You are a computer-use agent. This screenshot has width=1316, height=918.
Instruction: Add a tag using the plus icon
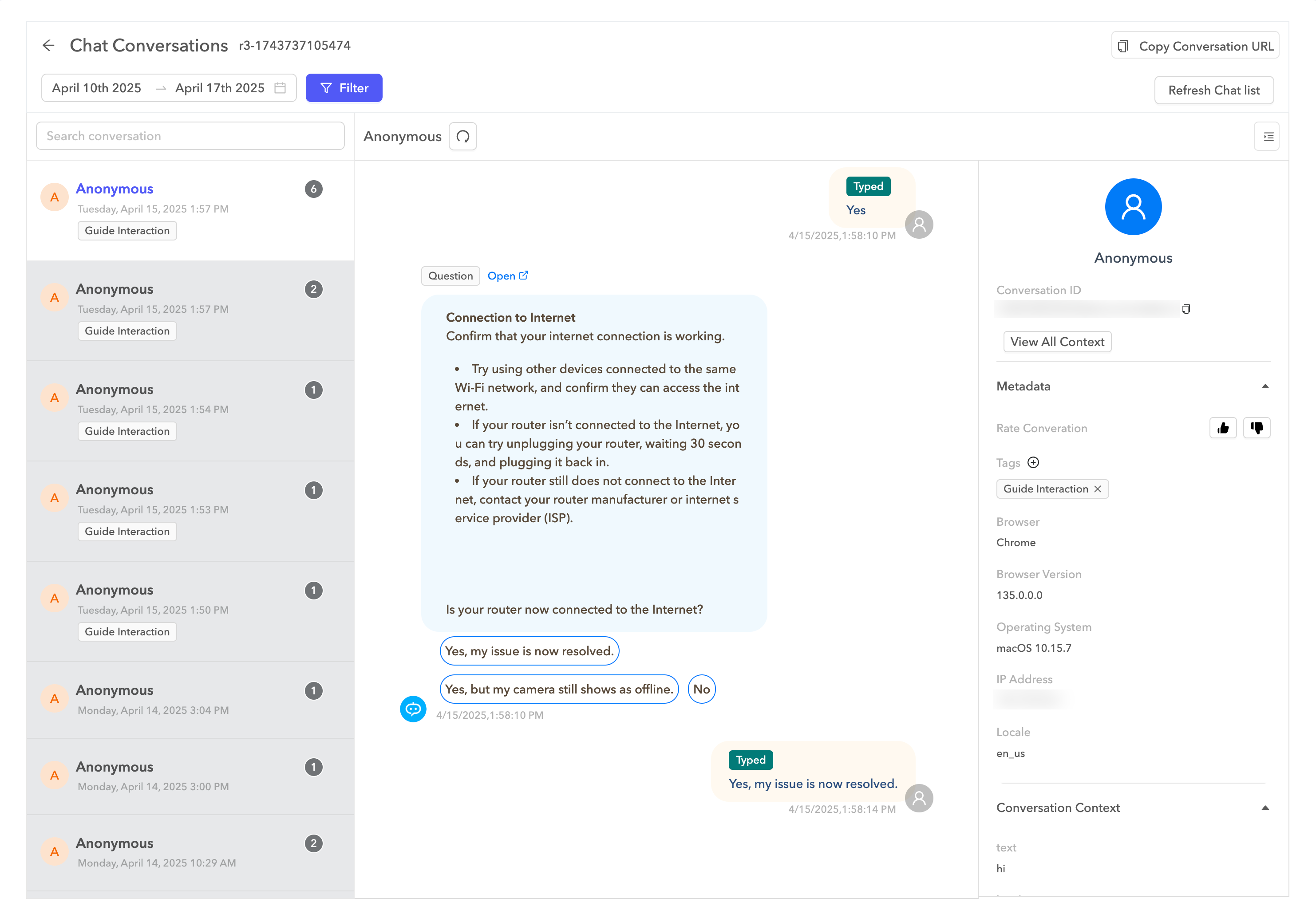[1033, 462]
